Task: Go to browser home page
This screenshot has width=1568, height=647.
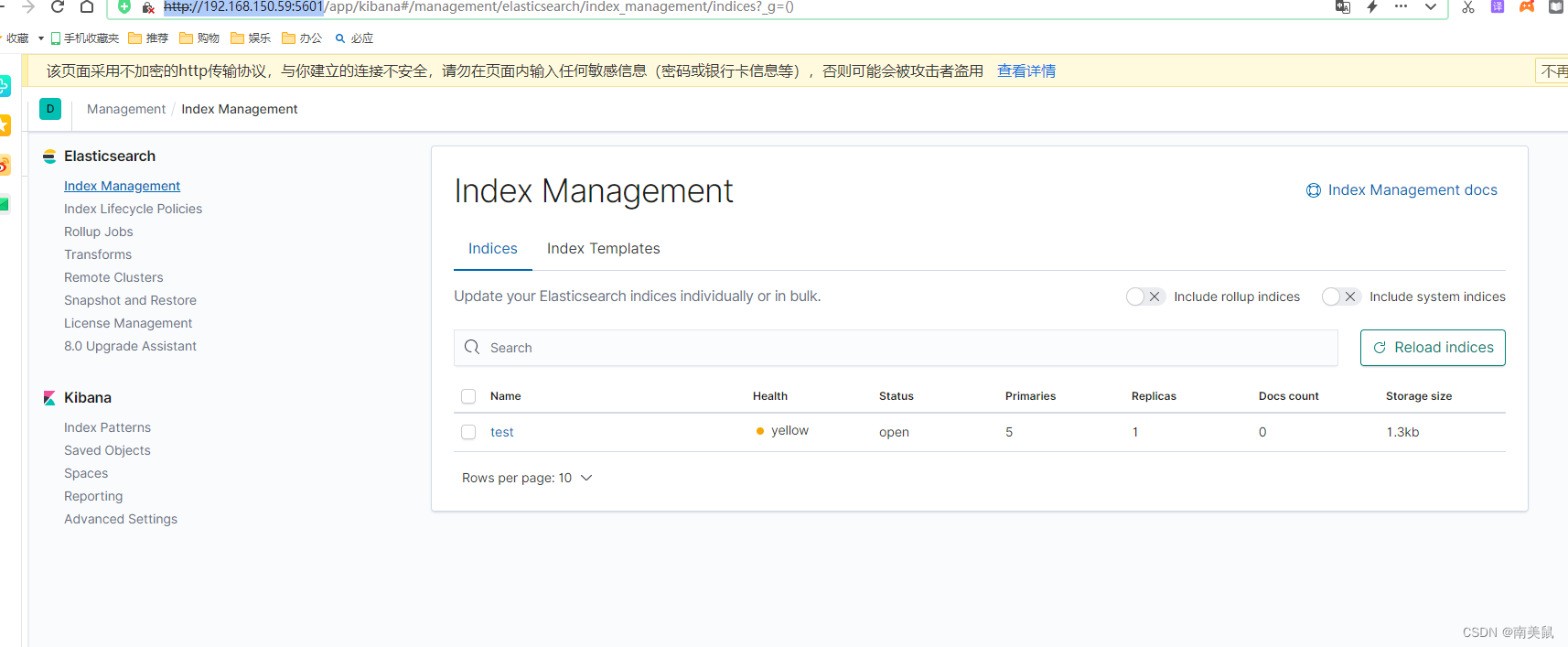Action: pyautogui.click(x=87, y=6)
